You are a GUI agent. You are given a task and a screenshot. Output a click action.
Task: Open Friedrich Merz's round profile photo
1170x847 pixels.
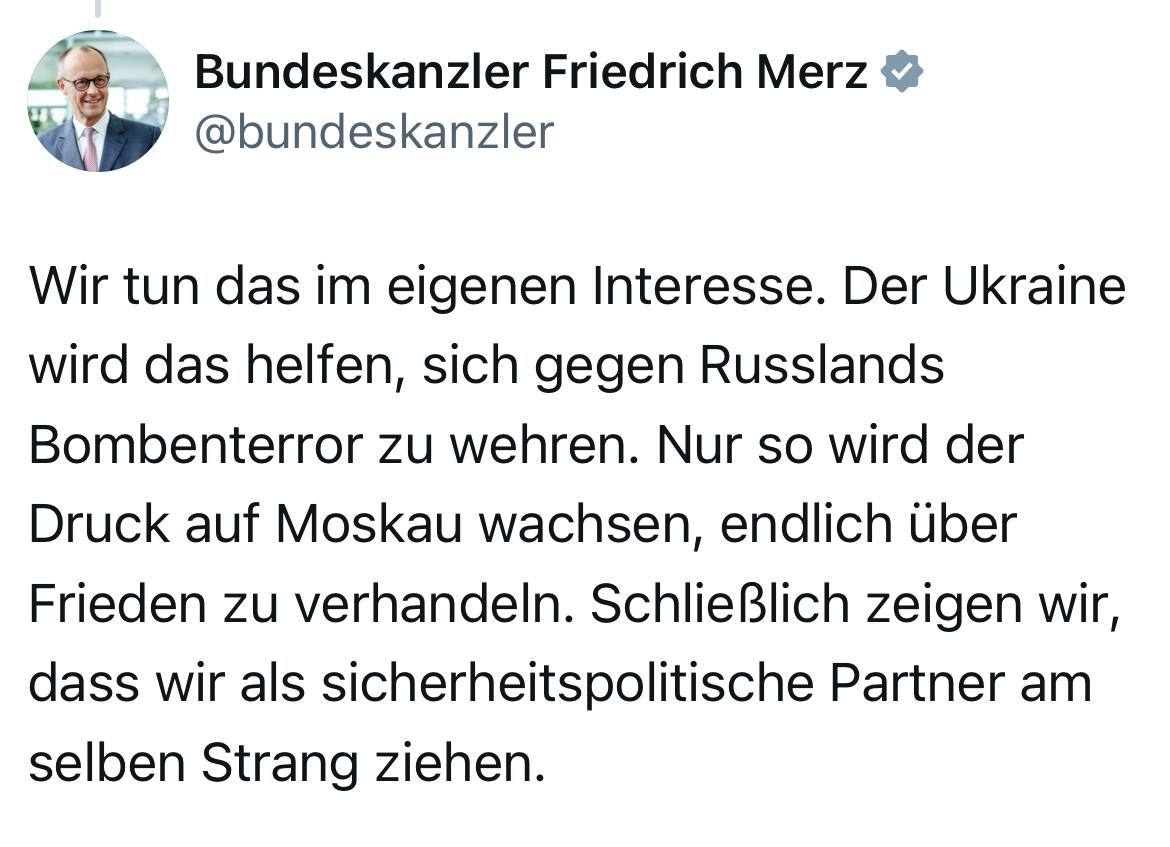pyautogui.click(x=98, y=101)
